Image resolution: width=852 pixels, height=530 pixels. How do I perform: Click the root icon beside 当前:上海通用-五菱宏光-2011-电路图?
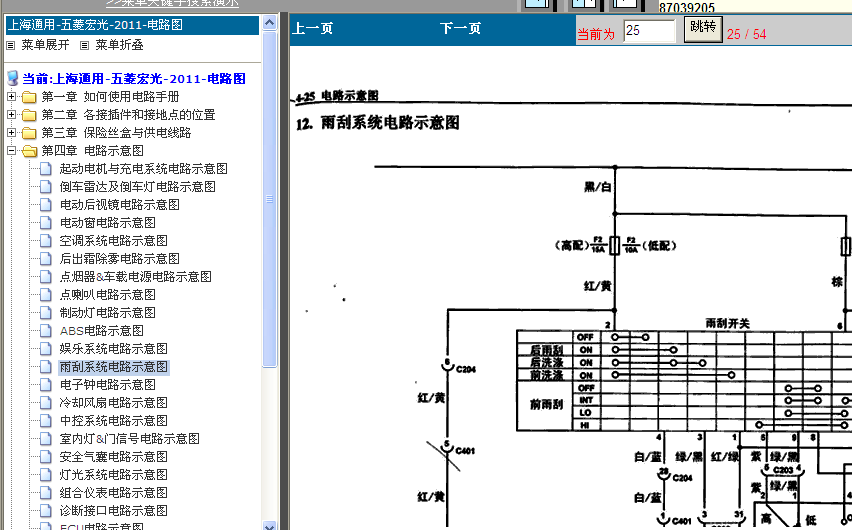pyautogui.click(x=13, y=78)
